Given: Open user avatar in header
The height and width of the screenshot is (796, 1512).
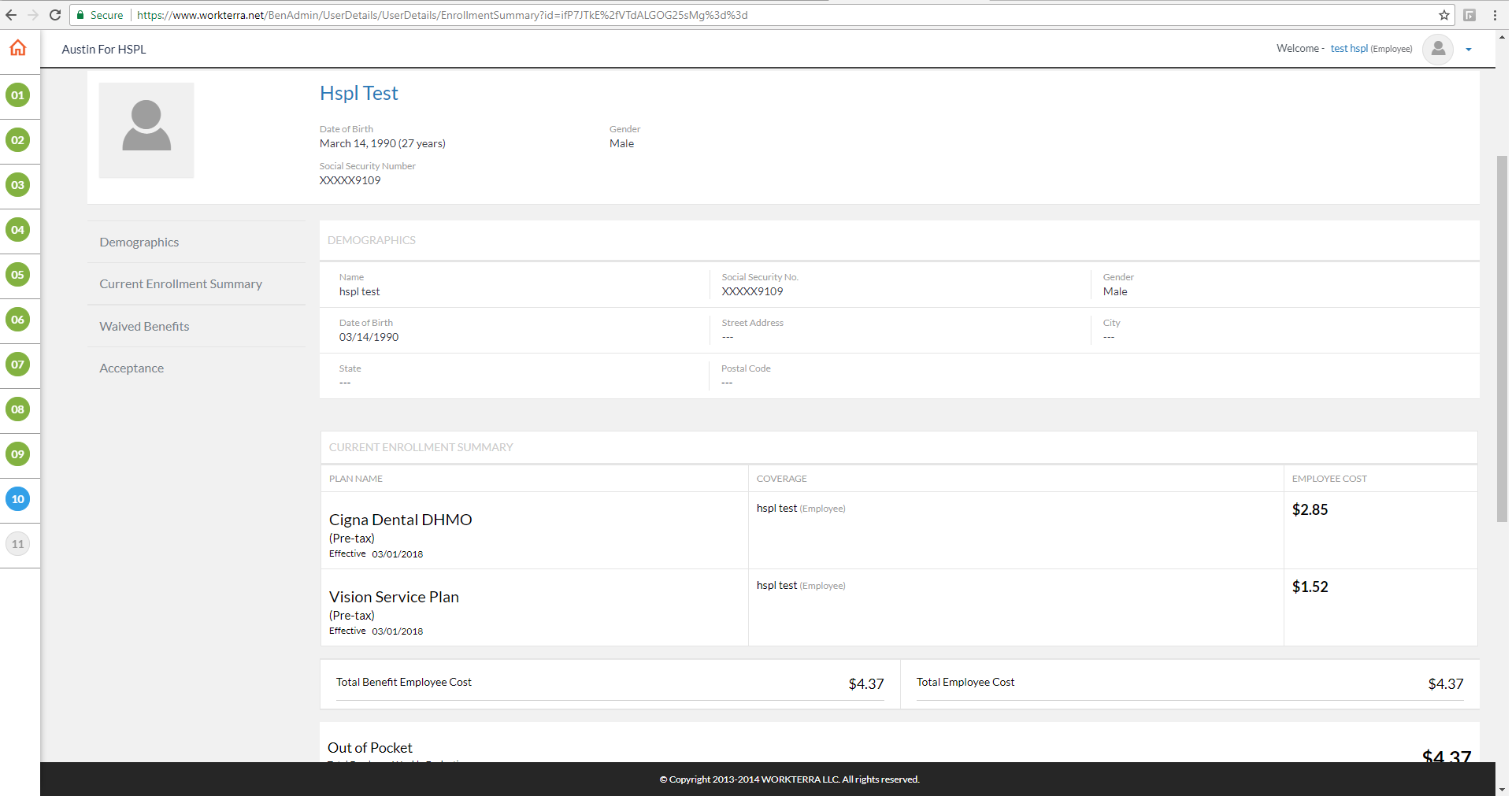Looking at the screenshot, I should click(1438, 49).
